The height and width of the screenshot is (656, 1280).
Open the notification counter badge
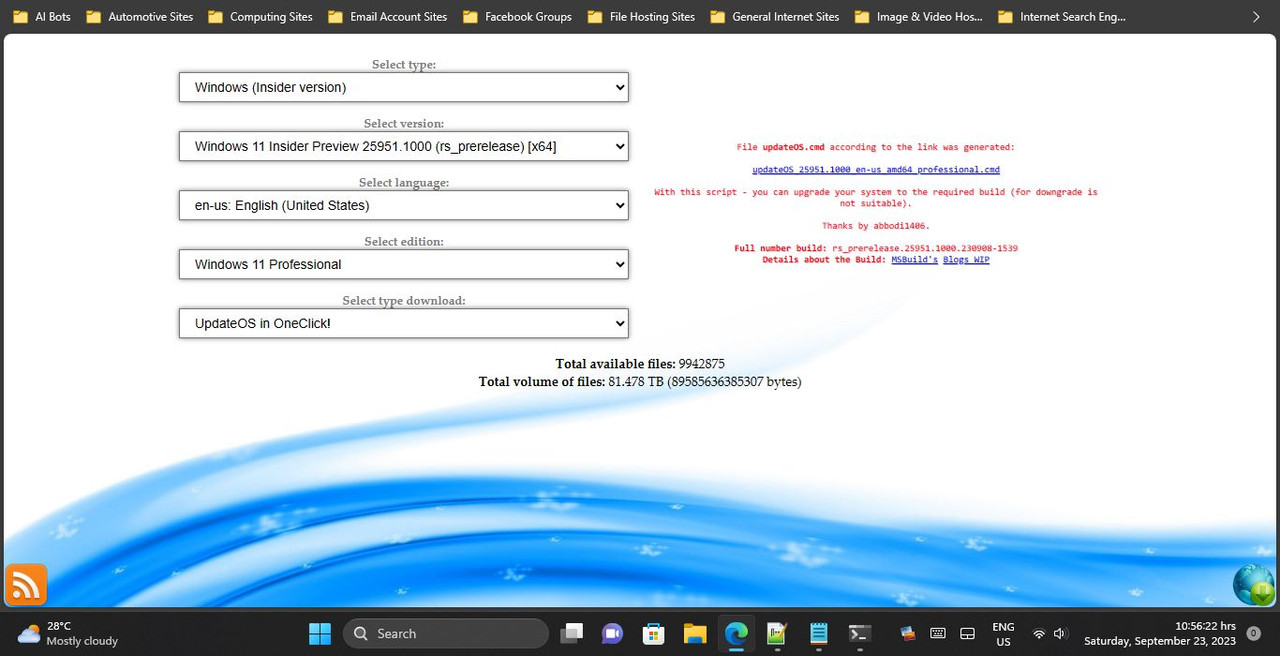coord(1253,633)
